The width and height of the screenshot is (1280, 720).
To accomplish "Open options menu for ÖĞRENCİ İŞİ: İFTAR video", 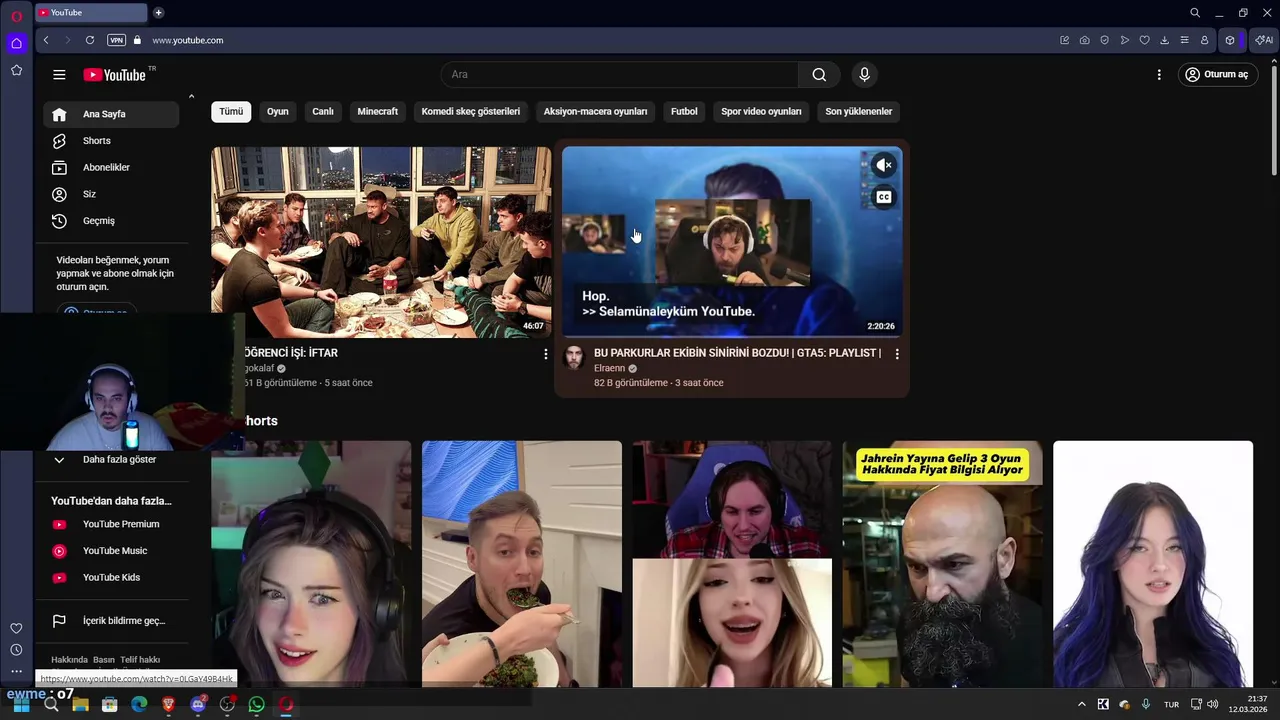I will click(x=545, y=354).
